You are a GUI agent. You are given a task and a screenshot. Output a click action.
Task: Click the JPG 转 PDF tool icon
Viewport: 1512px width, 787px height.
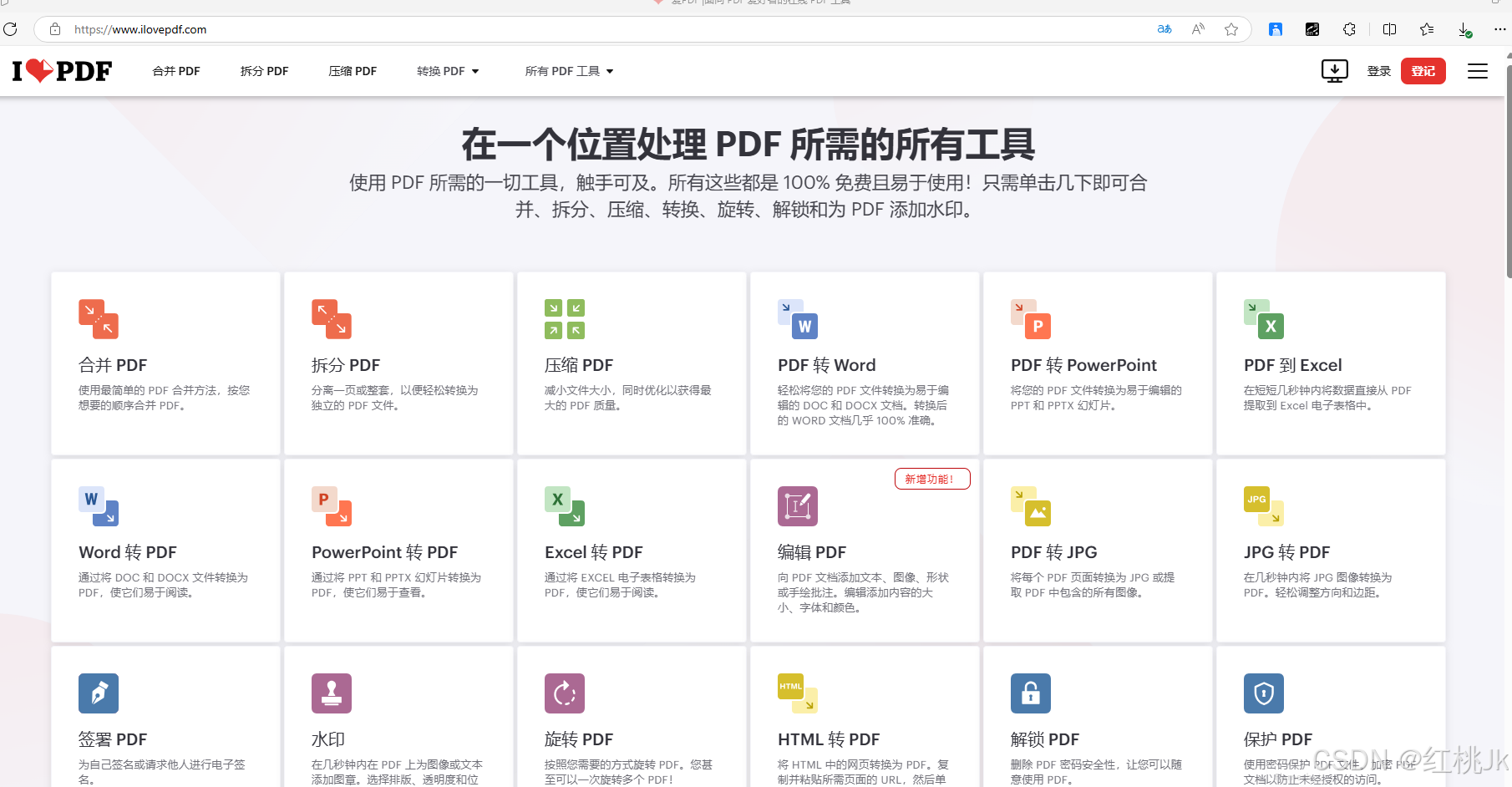[1264, 506]
